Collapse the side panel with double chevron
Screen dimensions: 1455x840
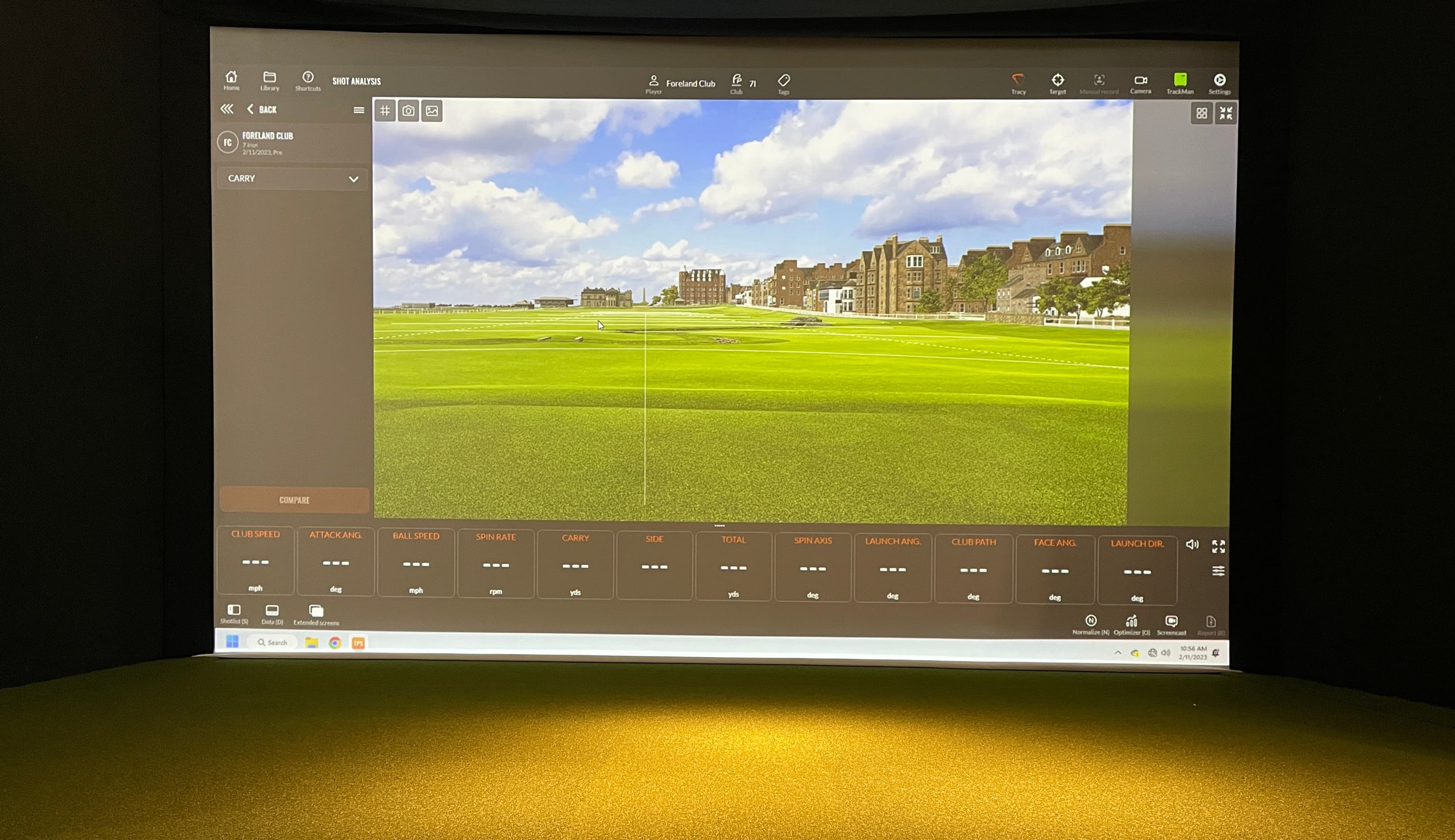(226, 109)
